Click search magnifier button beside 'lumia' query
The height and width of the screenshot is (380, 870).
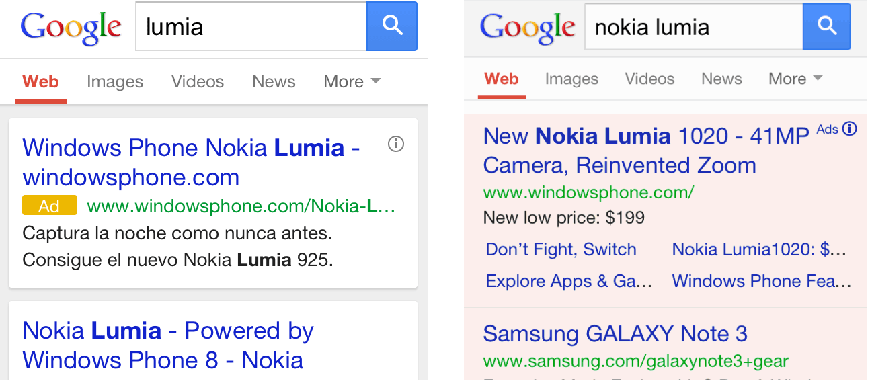click(x=392, y=26)
